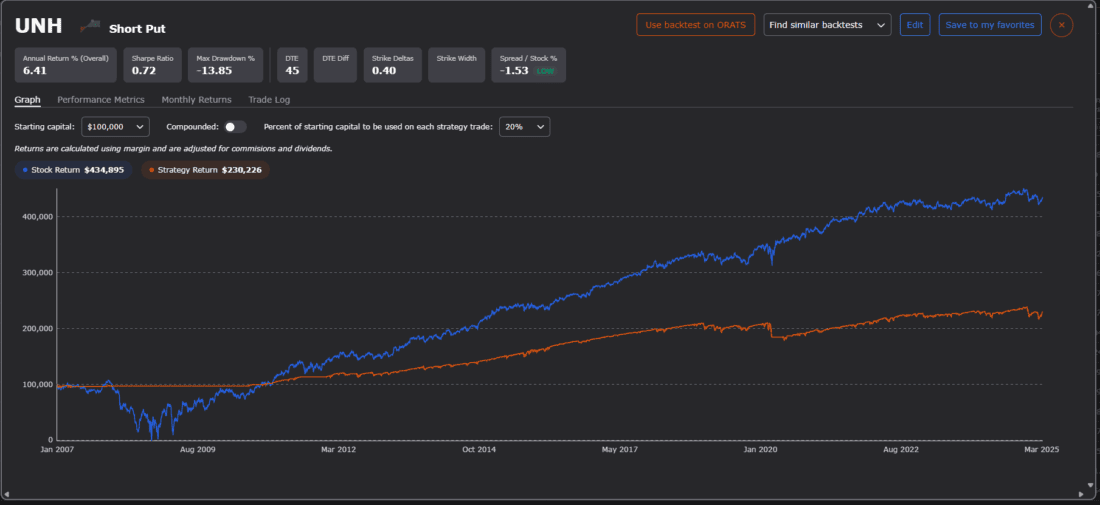Viewport: 1100px width, 505px height.
Task: Click the Short Put strategy name
Action: point(138,29)
